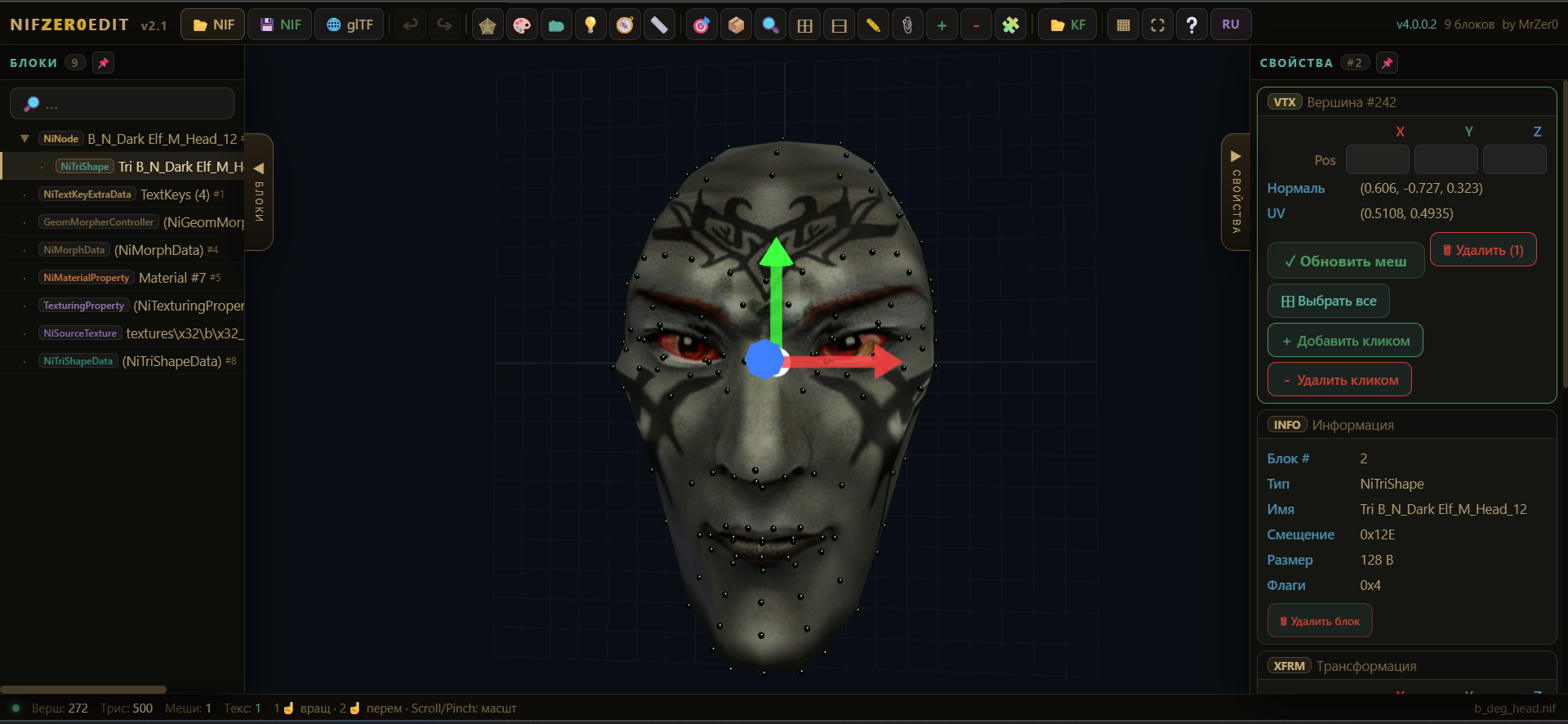Click the Выбрать все button
Viewport: 1568px width, 724px height.
pyautogui.click(x=1328, y=302)
